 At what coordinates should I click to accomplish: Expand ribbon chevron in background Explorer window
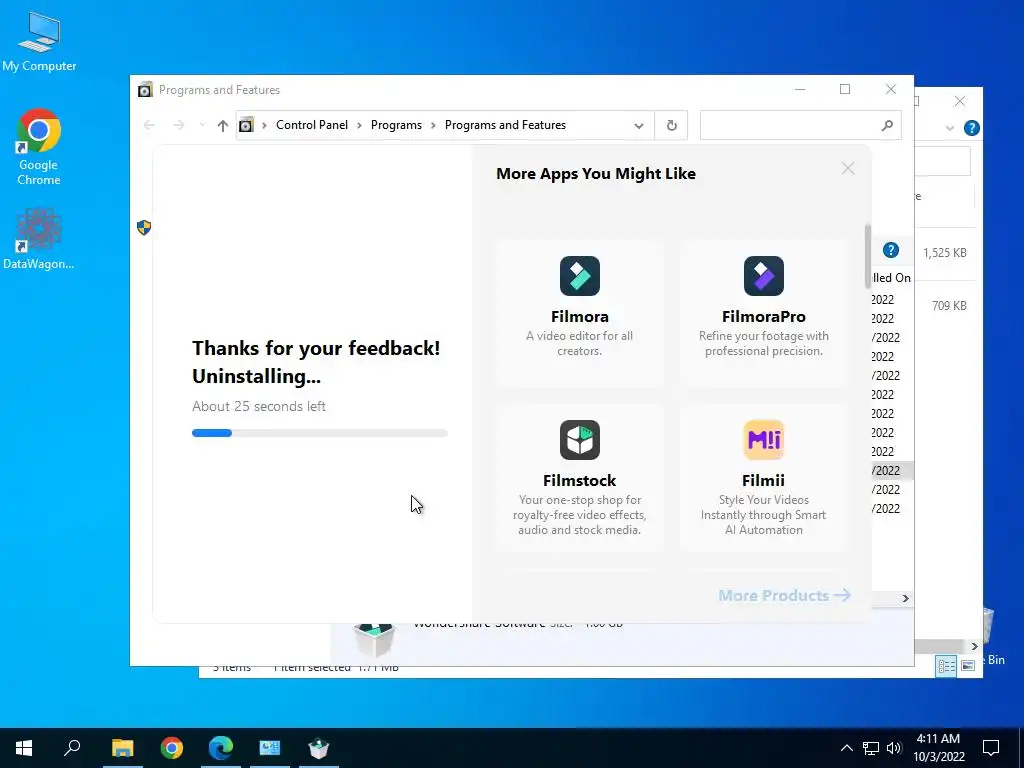pos(950,128)
